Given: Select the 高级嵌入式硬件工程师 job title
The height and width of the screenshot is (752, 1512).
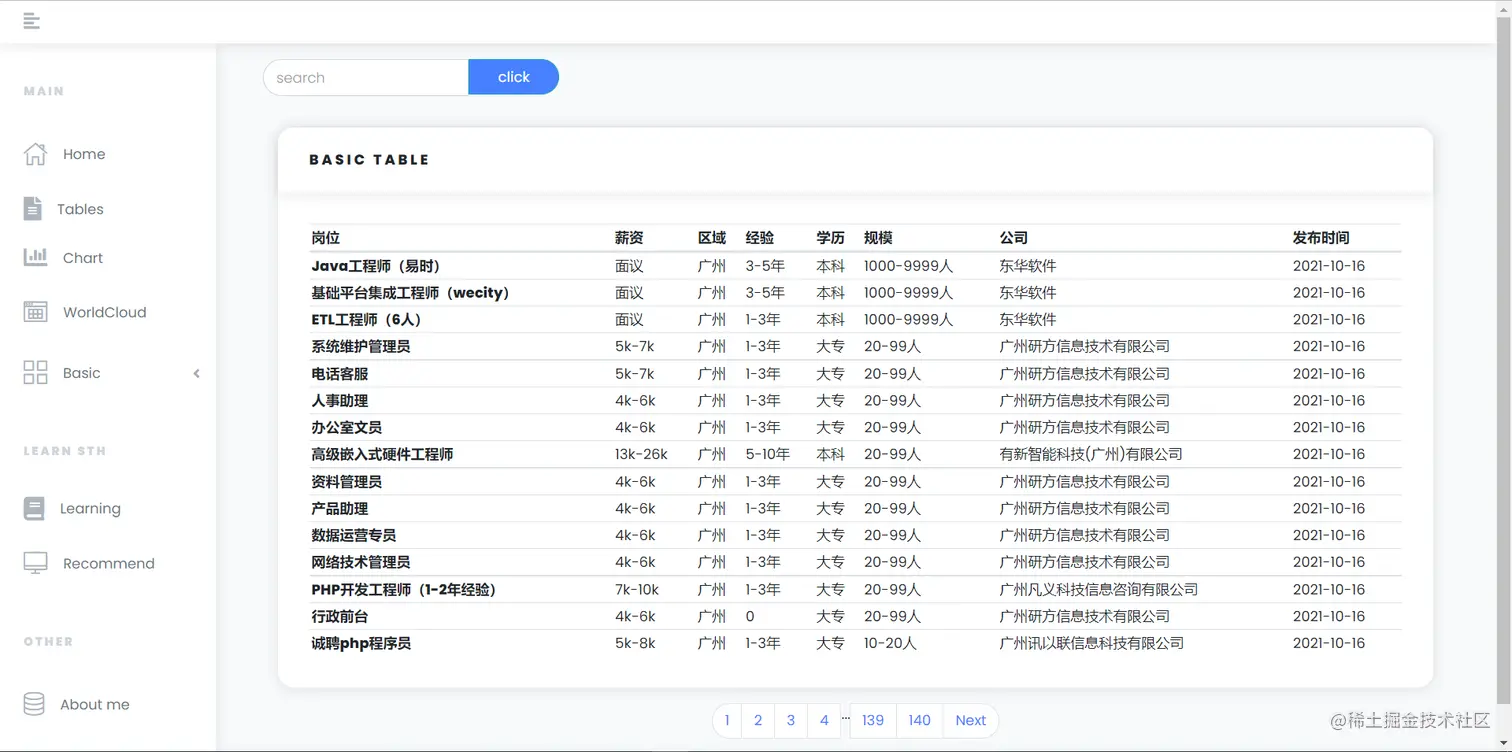Looking at the screenshot, I should (x=382, y=455).
